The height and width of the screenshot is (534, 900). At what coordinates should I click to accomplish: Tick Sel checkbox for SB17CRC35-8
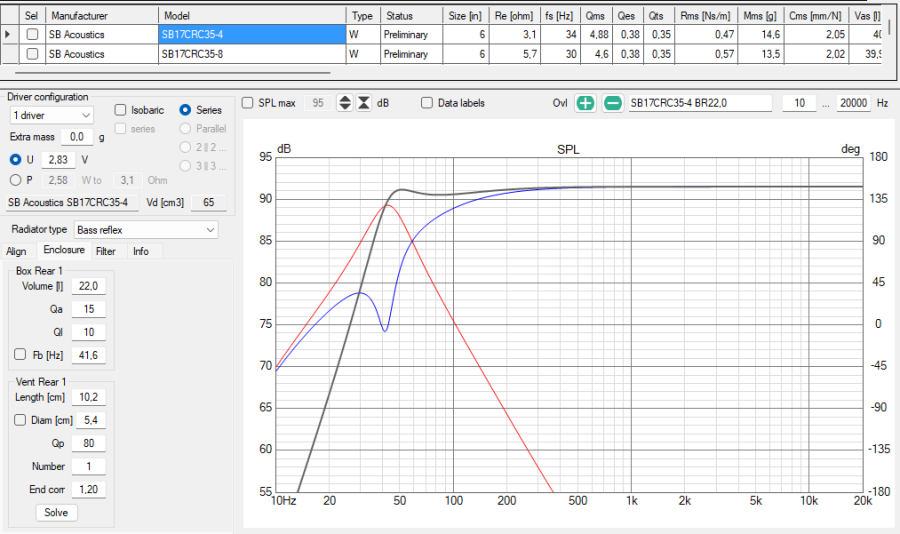click(x=32, y=54)
